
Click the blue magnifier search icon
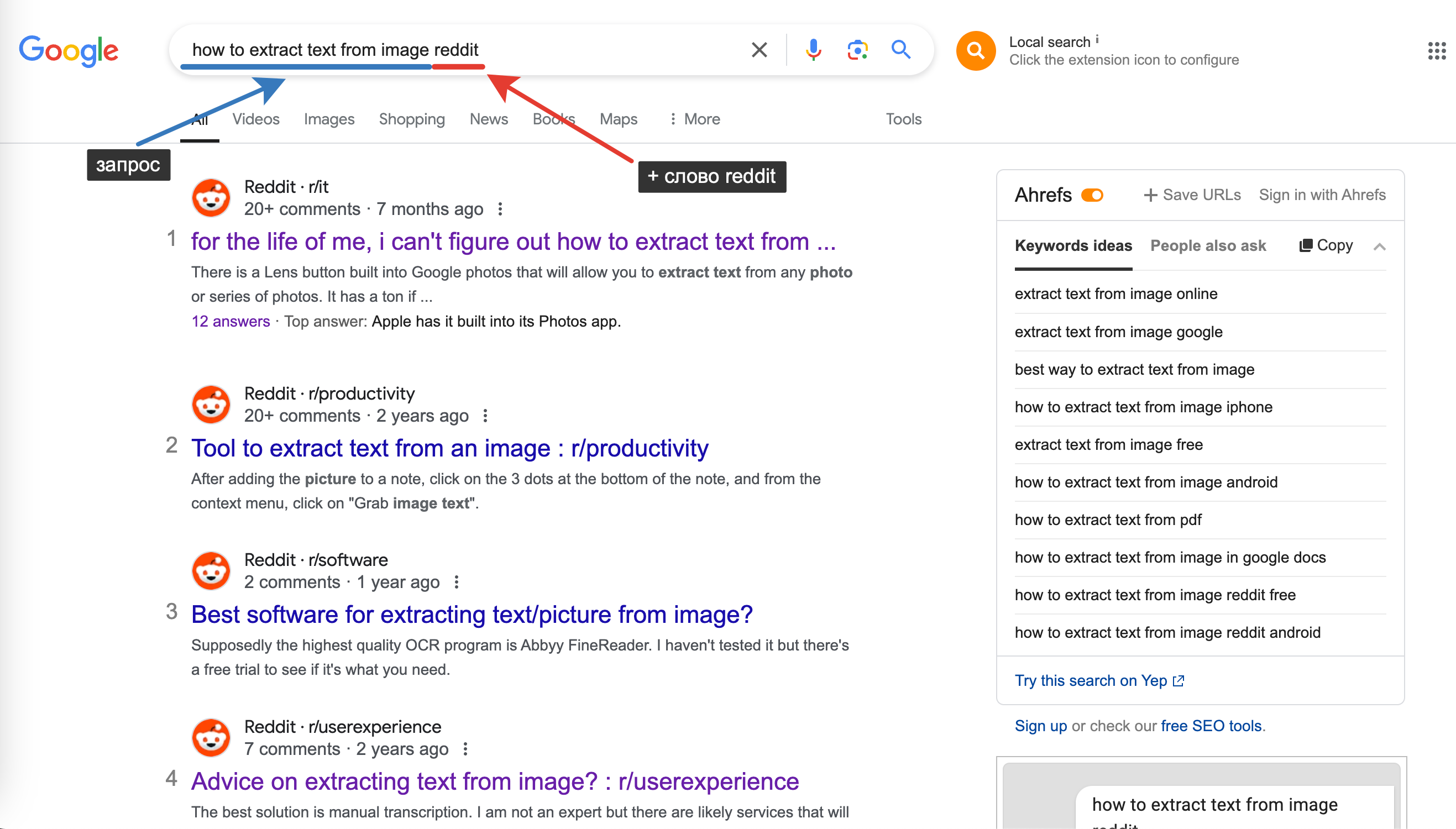(901, 50)
